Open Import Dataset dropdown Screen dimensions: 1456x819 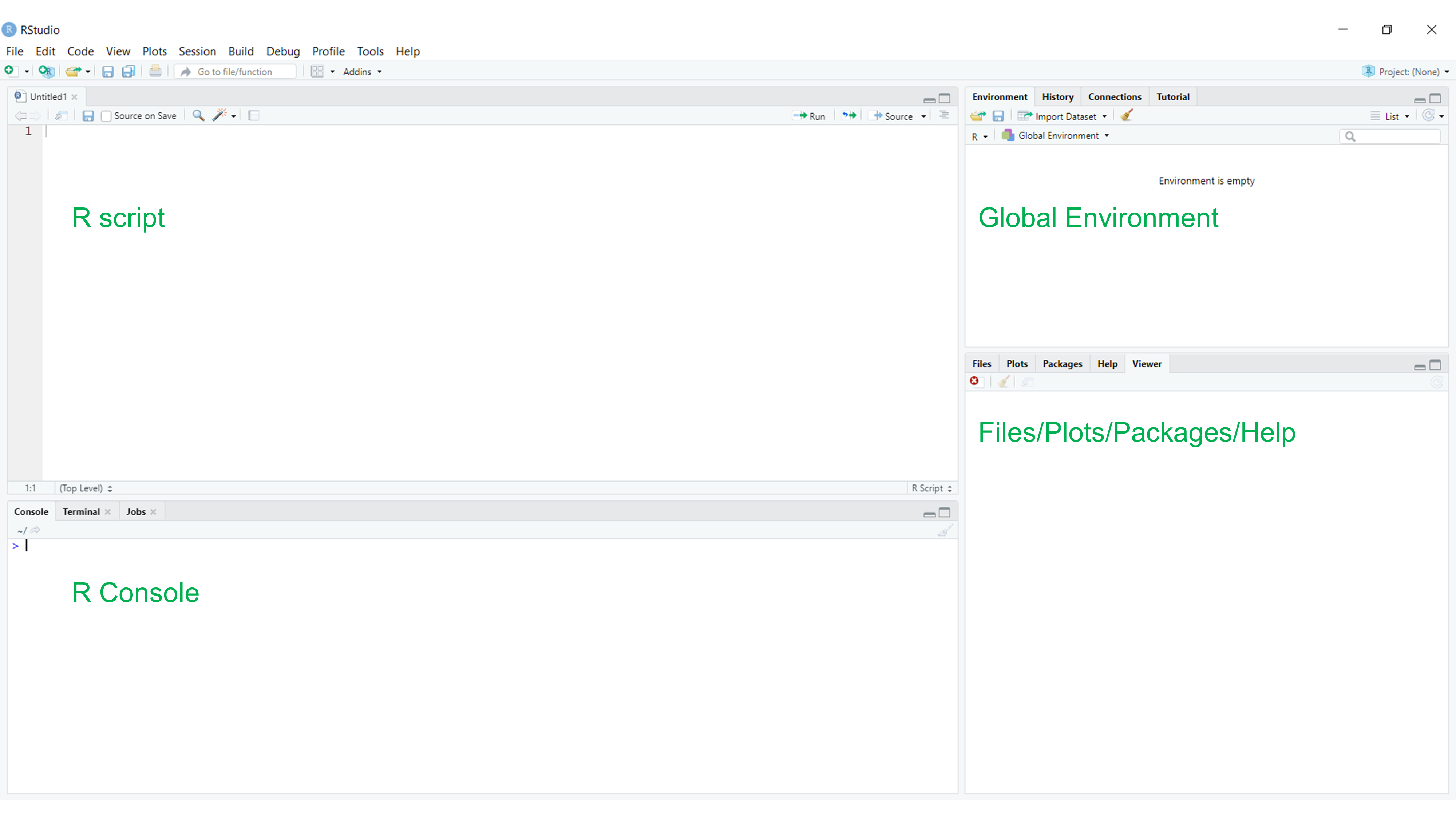[x=1063, y=116]
